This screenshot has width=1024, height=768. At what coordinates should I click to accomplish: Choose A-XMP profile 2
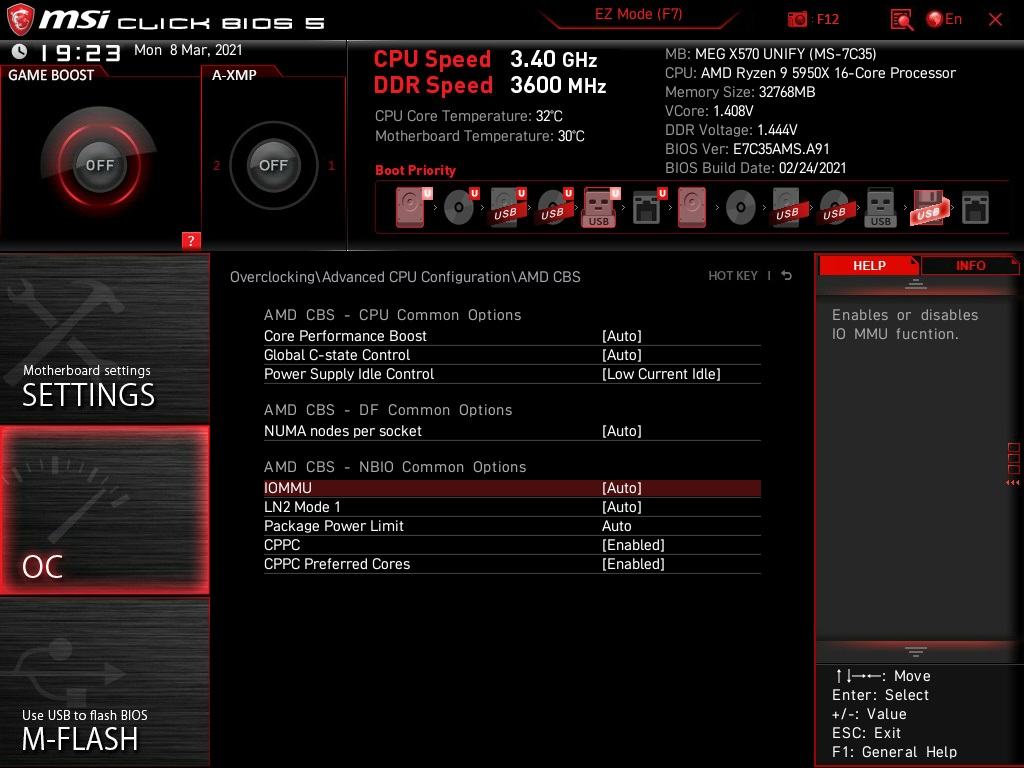[x=216, y=165]
